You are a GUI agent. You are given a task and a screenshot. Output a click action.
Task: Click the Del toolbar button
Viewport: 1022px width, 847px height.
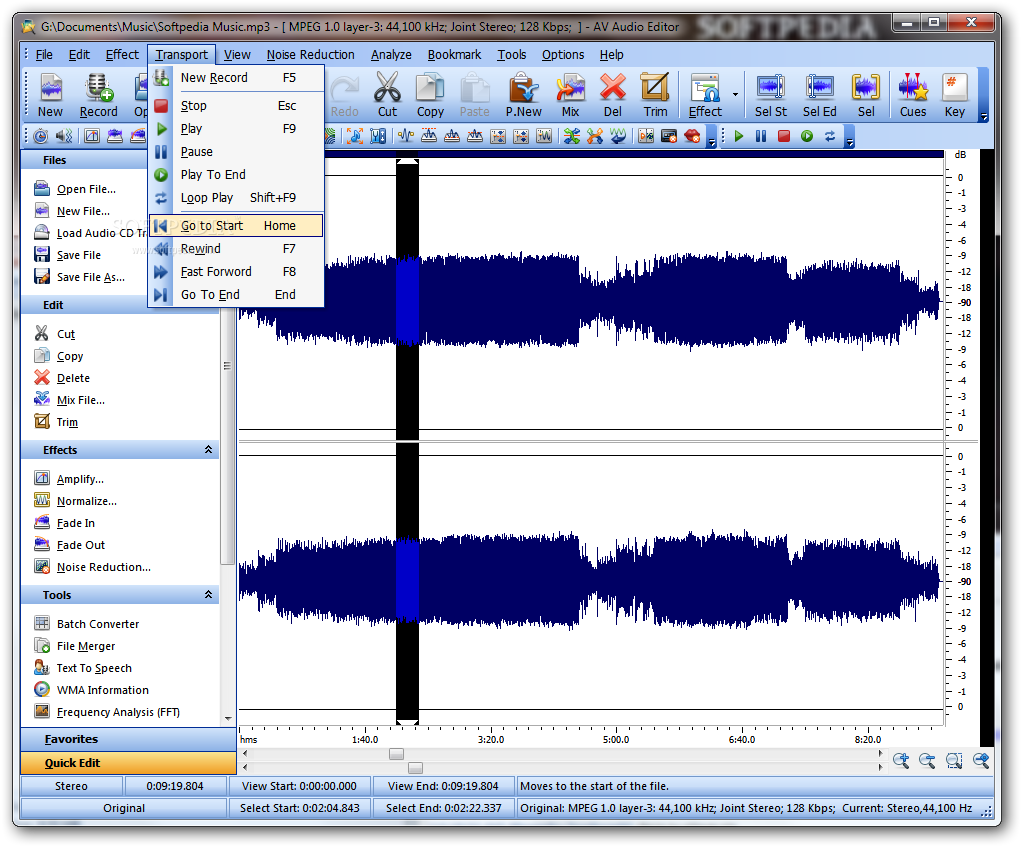click(x=613, y=95)
